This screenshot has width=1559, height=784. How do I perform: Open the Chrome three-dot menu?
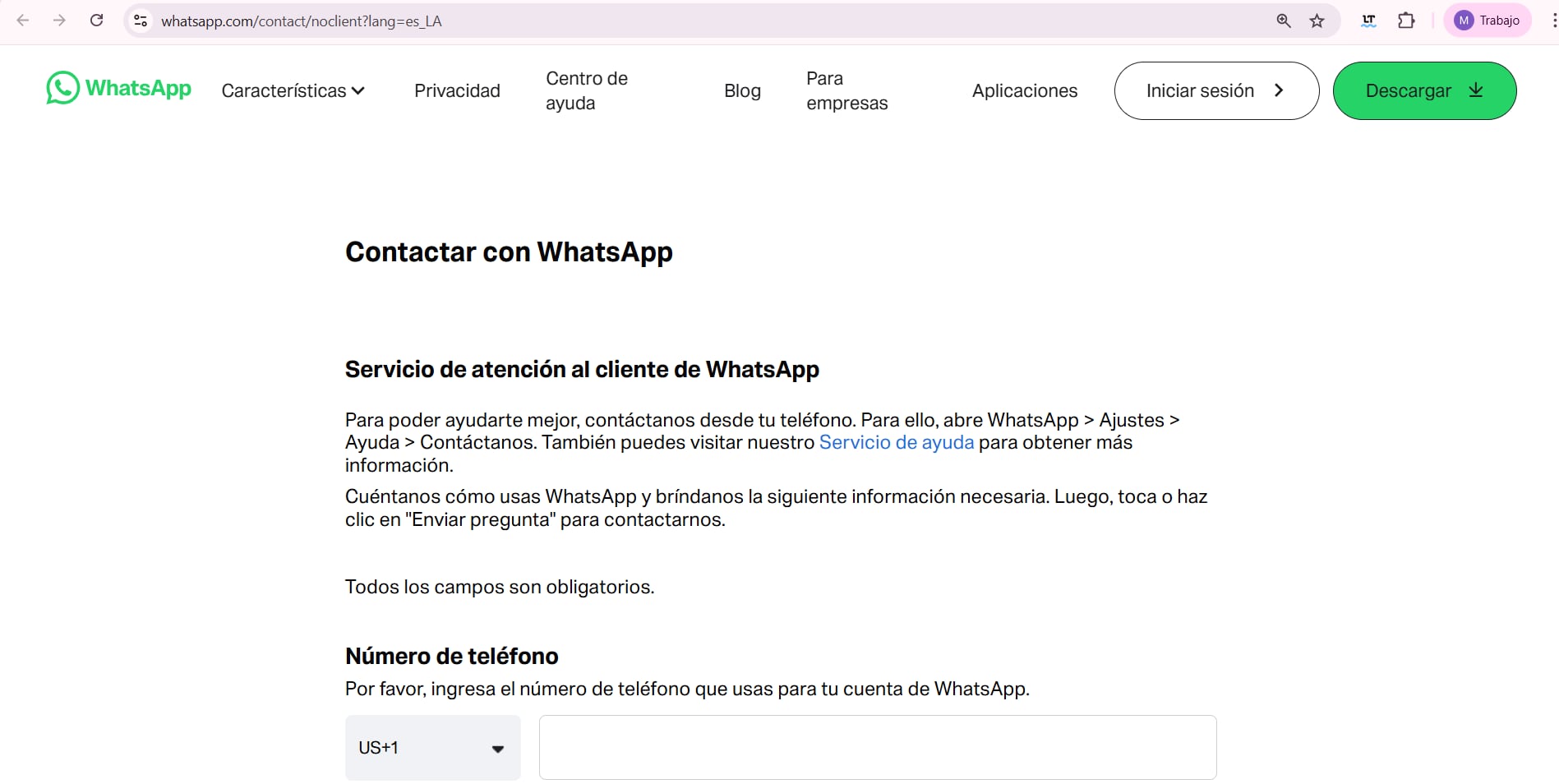pyautogui.click(x=1553, y=21)
